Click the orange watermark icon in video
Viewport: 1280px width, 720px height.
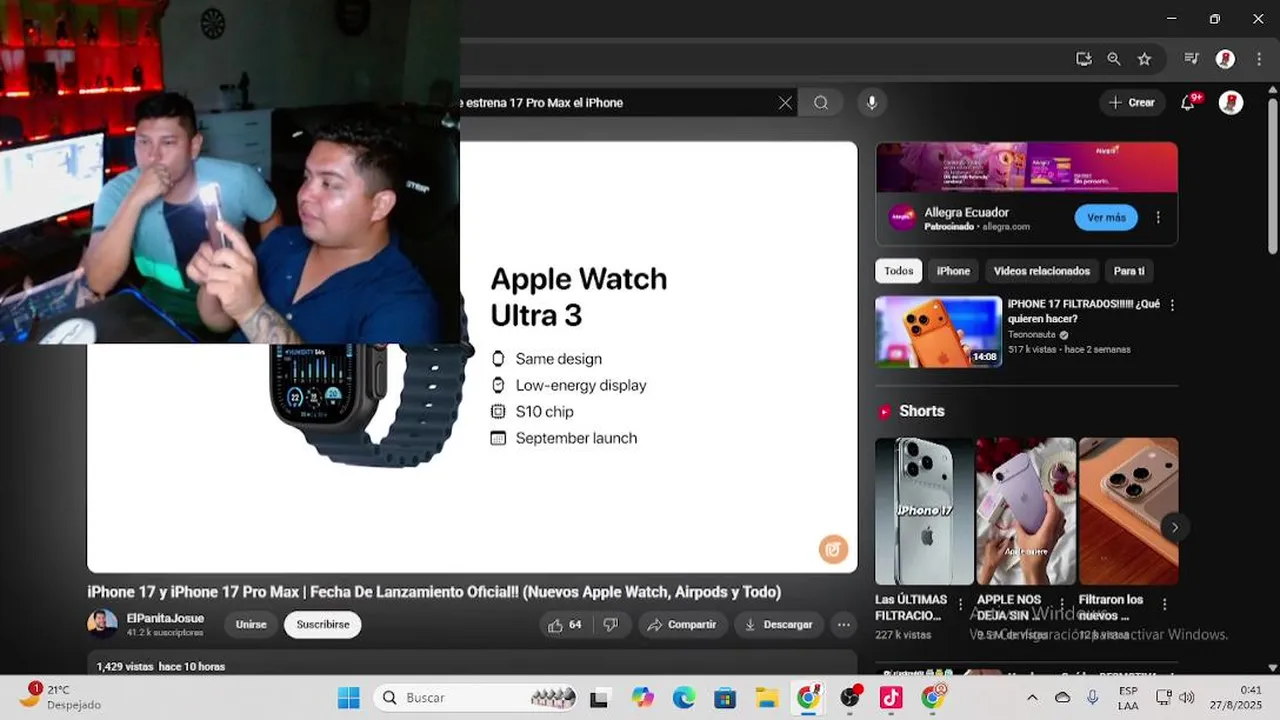[x=833, y=548]
